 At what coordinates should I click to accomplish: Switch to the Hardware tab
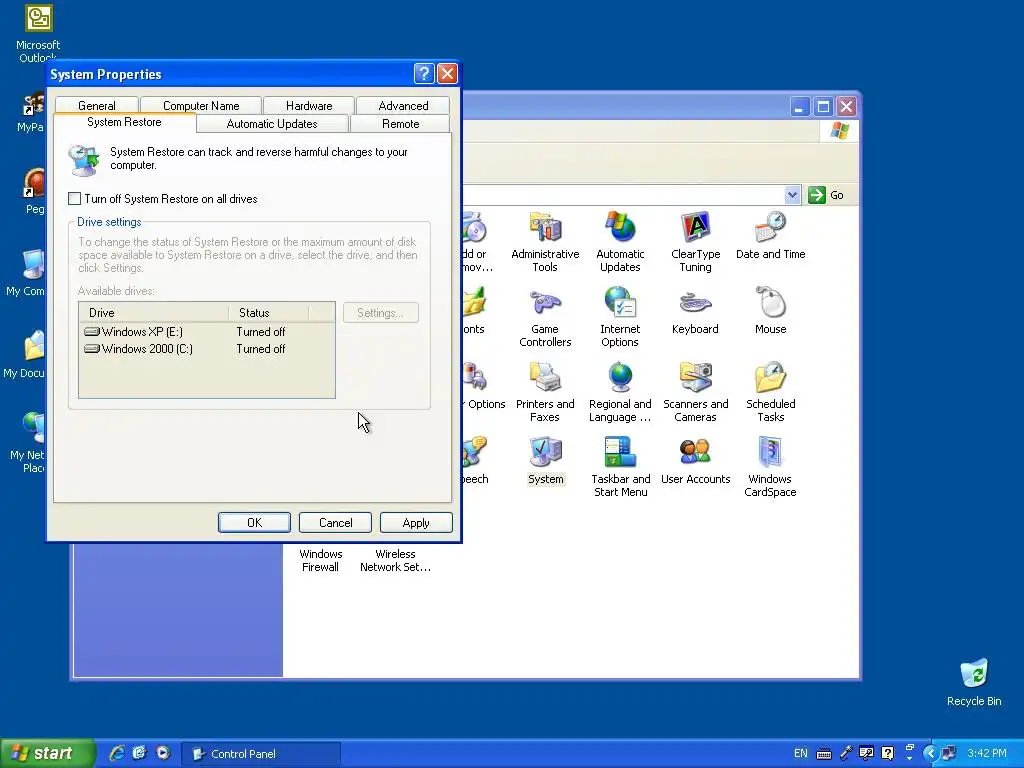309,105
